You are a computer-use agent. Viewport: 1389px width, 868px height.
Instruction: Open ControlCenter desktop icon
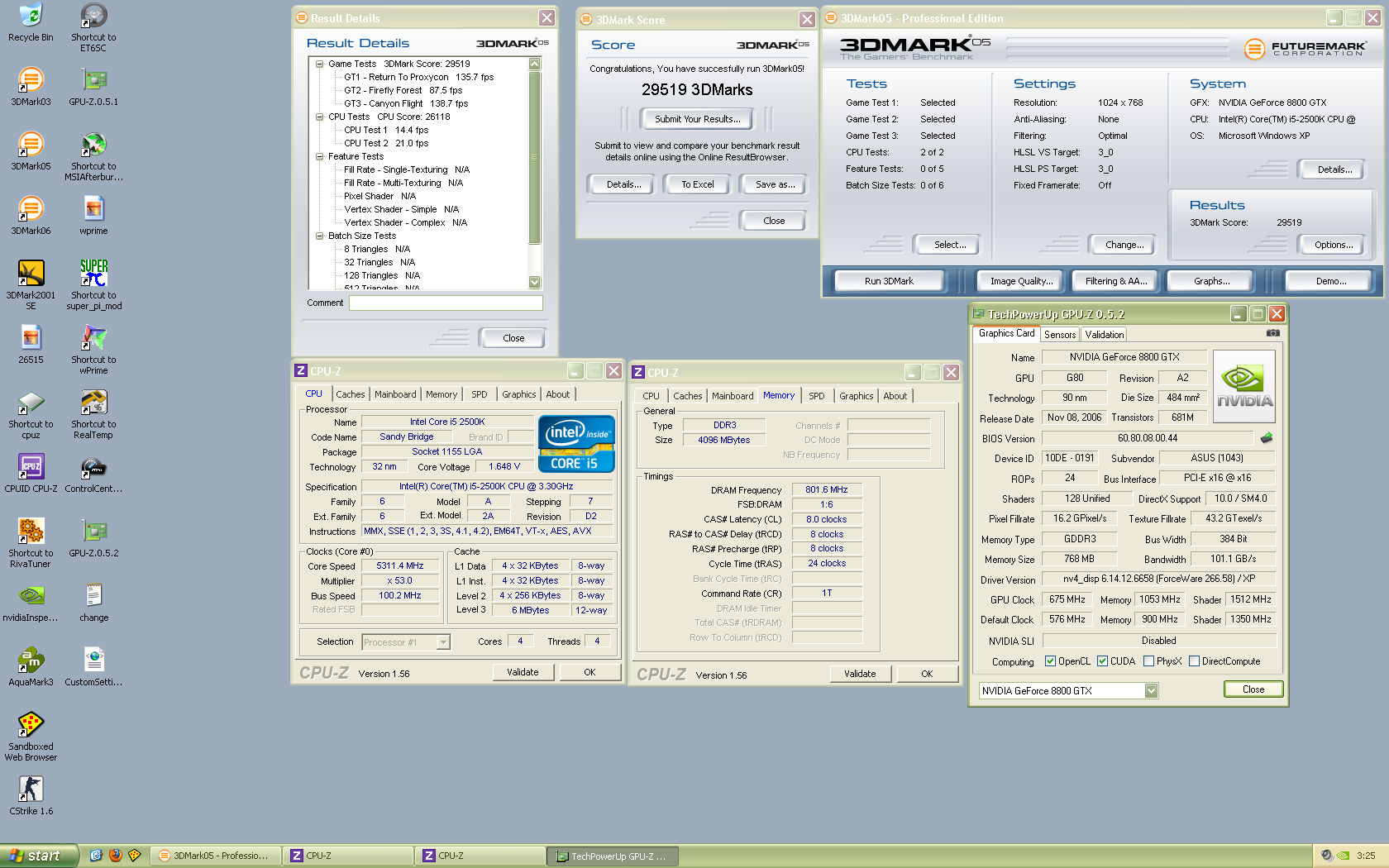coord(93,473)
